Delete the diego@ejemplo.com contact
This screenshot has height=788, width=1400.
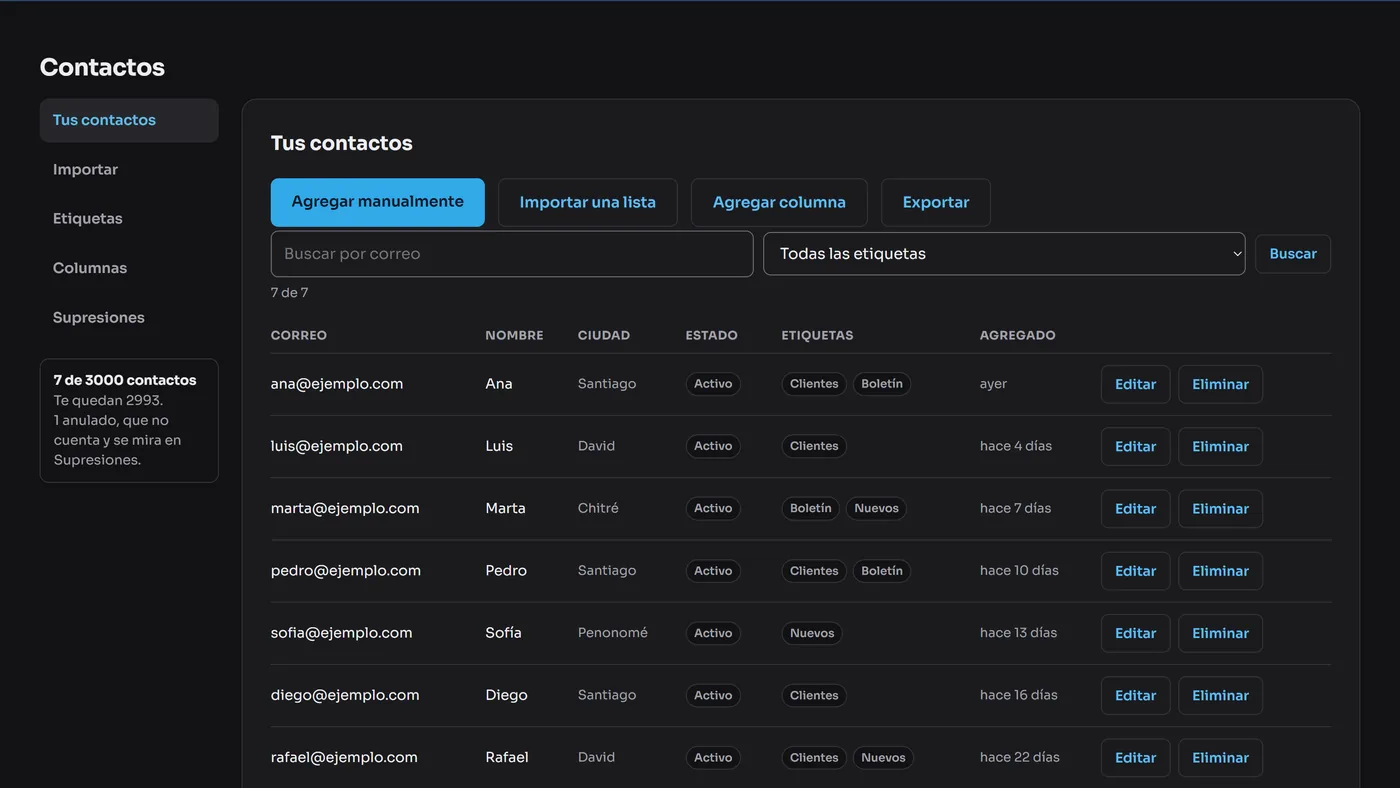[1220, 695]
